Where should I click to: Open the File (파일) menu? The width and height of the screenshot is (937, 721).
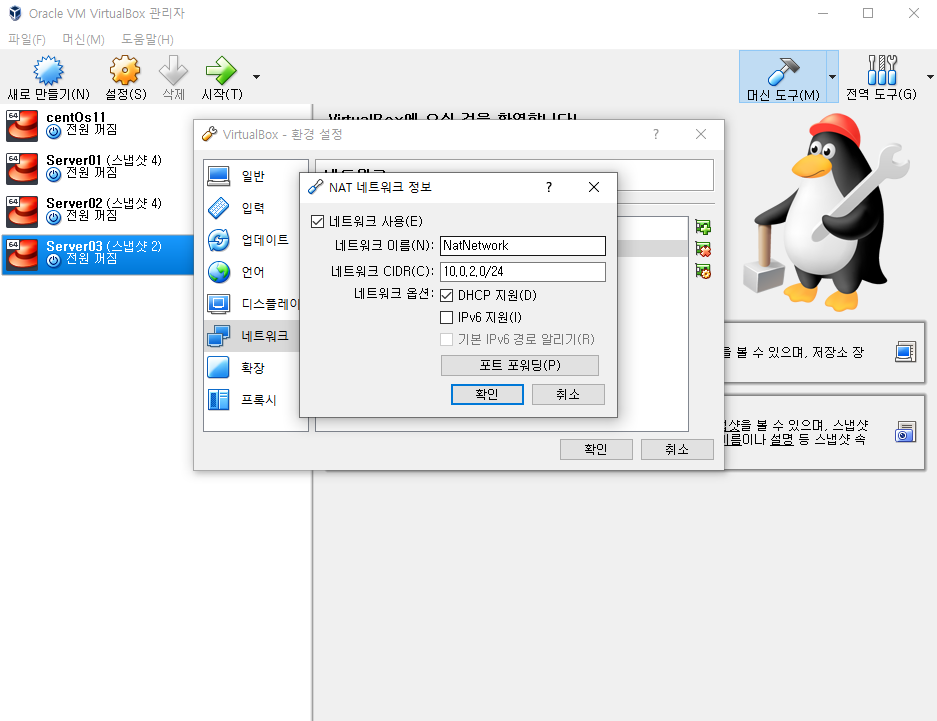click(x=27, y=39)
